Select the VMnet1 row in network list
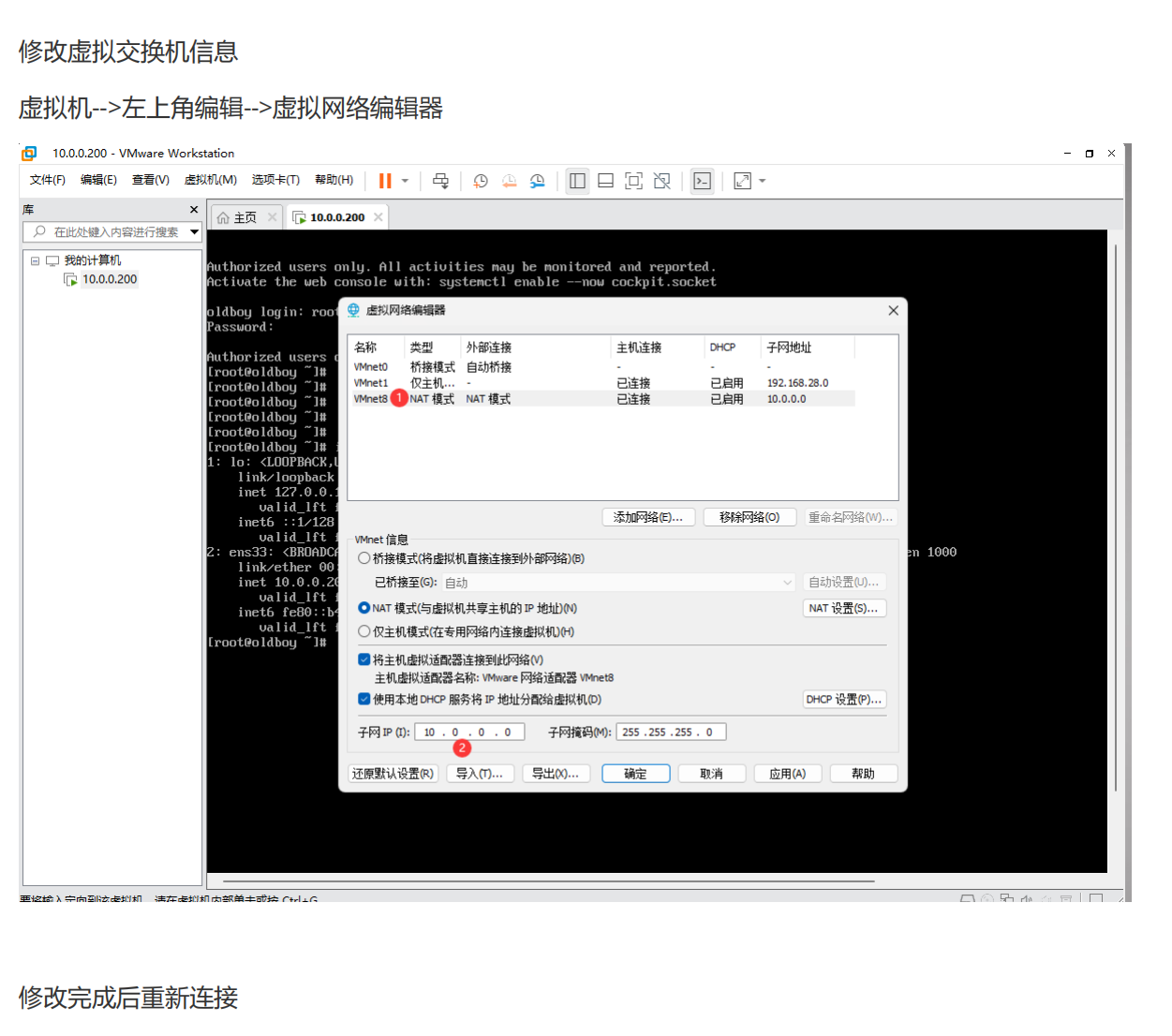Image resolution: width=1172 pixels, height=1036 pixels. coord(602,383)
